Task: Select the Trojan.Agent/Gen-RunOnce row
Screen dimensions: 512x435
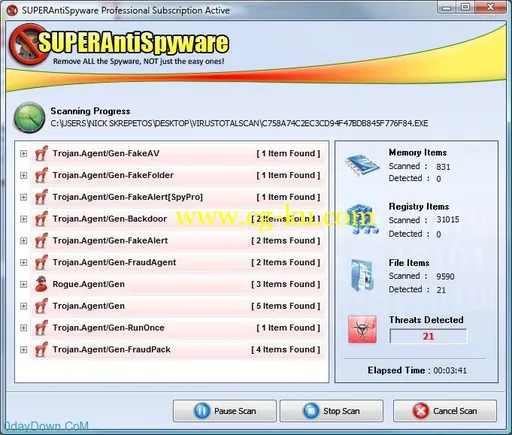Action: 178,328
